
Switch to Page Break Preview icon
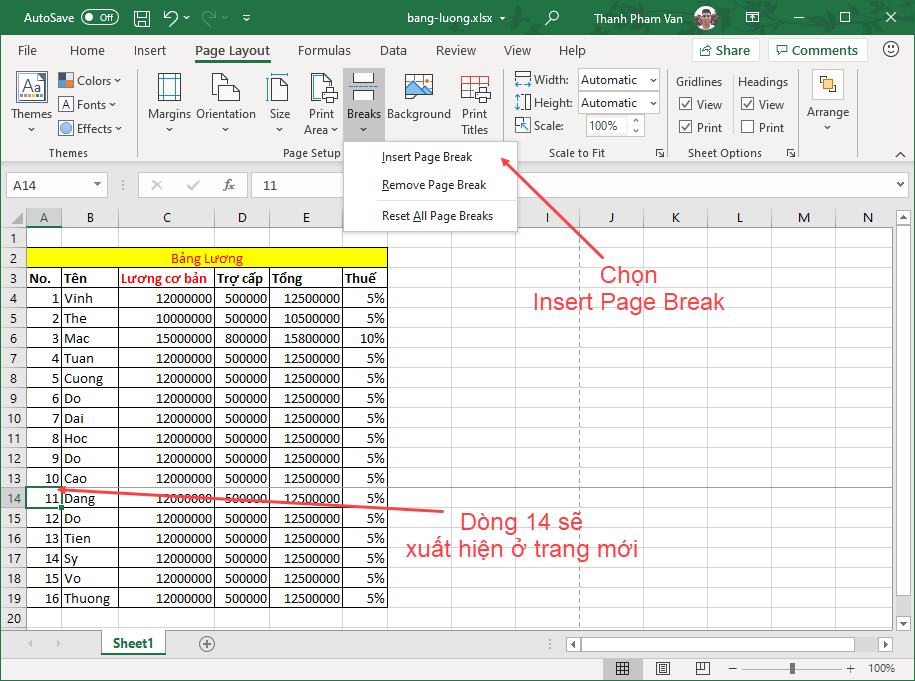[x=703, y=668]
